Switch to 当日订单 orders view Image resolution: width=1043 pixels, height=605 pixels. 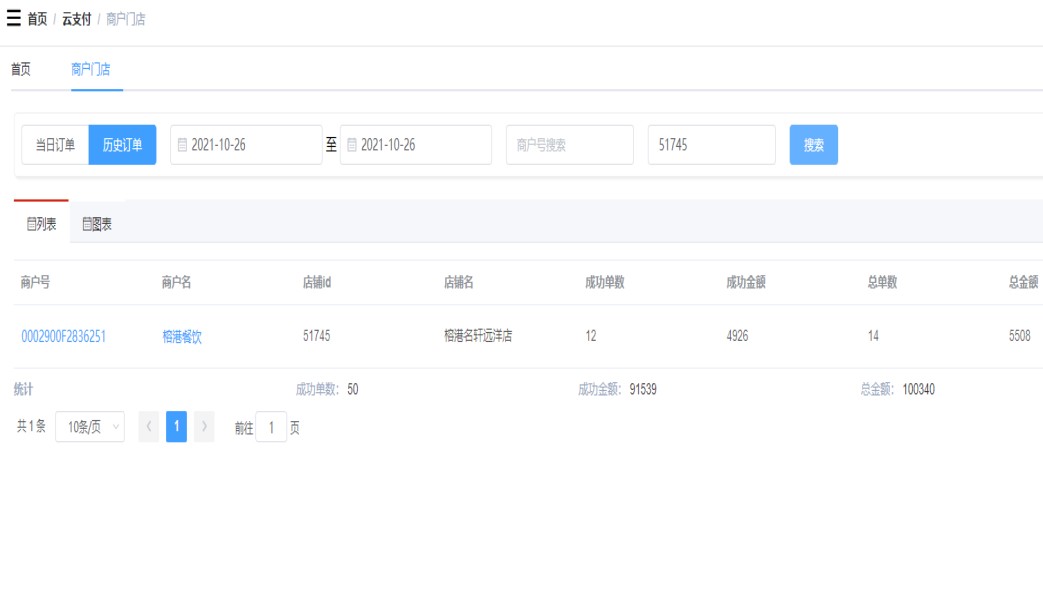pyautogui.click(x=55, y=145)
